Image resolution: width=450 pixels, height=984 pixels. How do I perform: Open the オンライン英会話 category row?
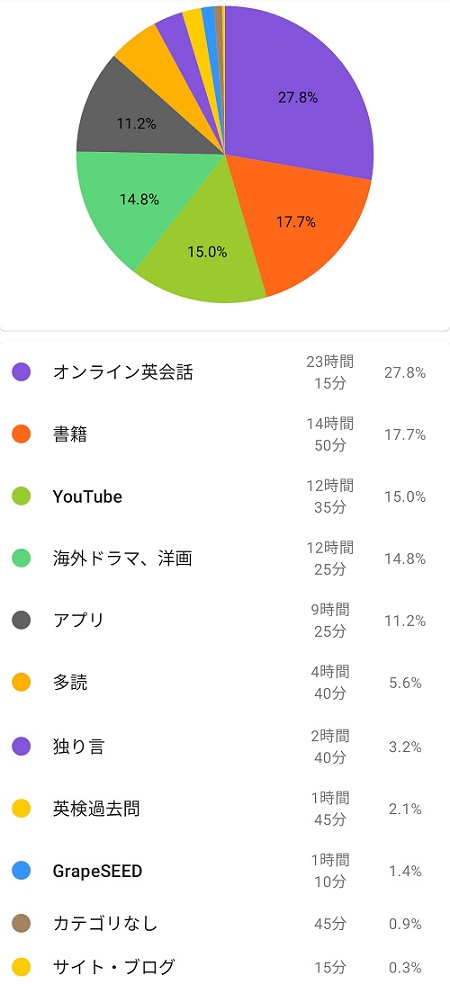[x=225, y=372]
